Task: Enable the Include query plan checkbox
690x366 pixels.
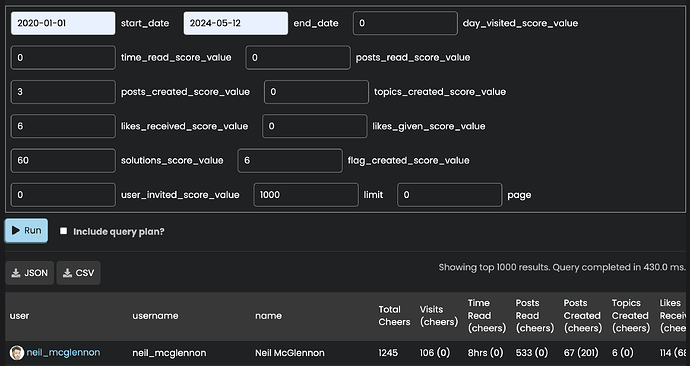Action: [x=64, y=231]
